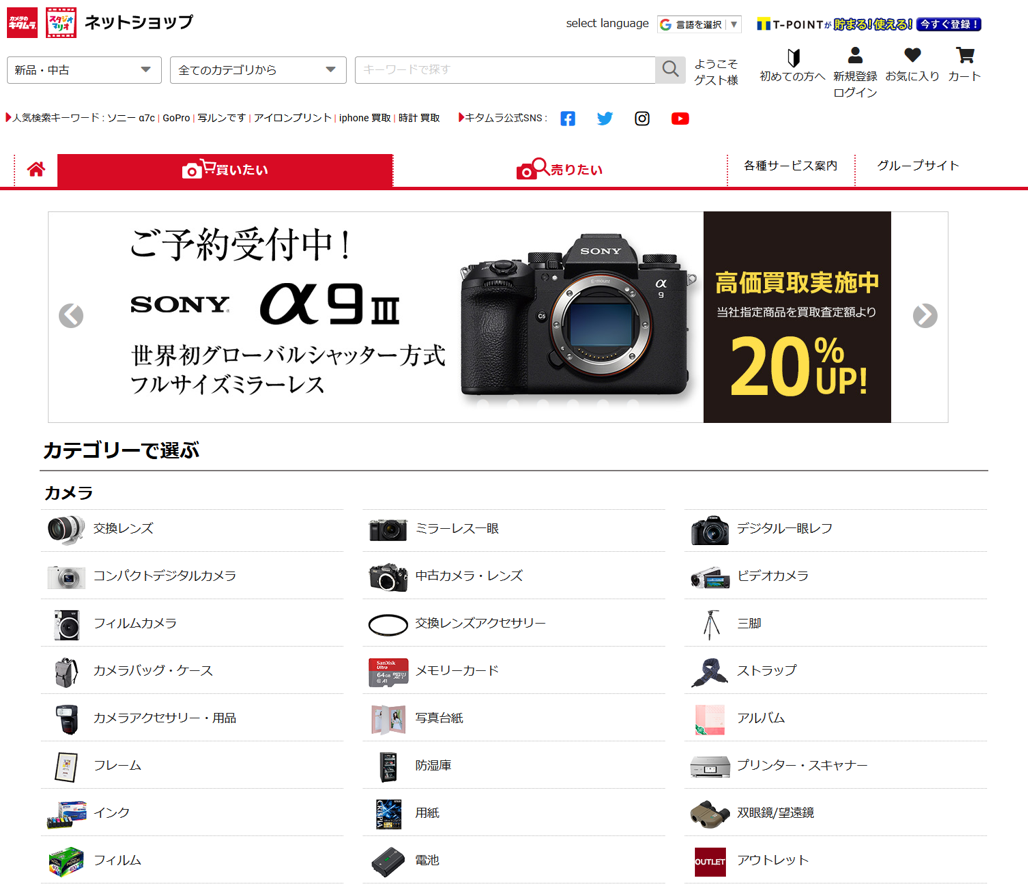Click the keyword search field
This screenshot has height=886, width=1028.
[x=505, y=70]
